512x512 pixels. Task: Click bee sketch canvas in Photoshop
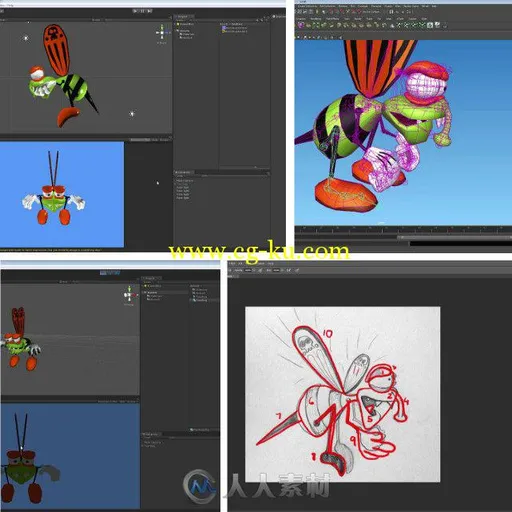click(x=343, y=394)
